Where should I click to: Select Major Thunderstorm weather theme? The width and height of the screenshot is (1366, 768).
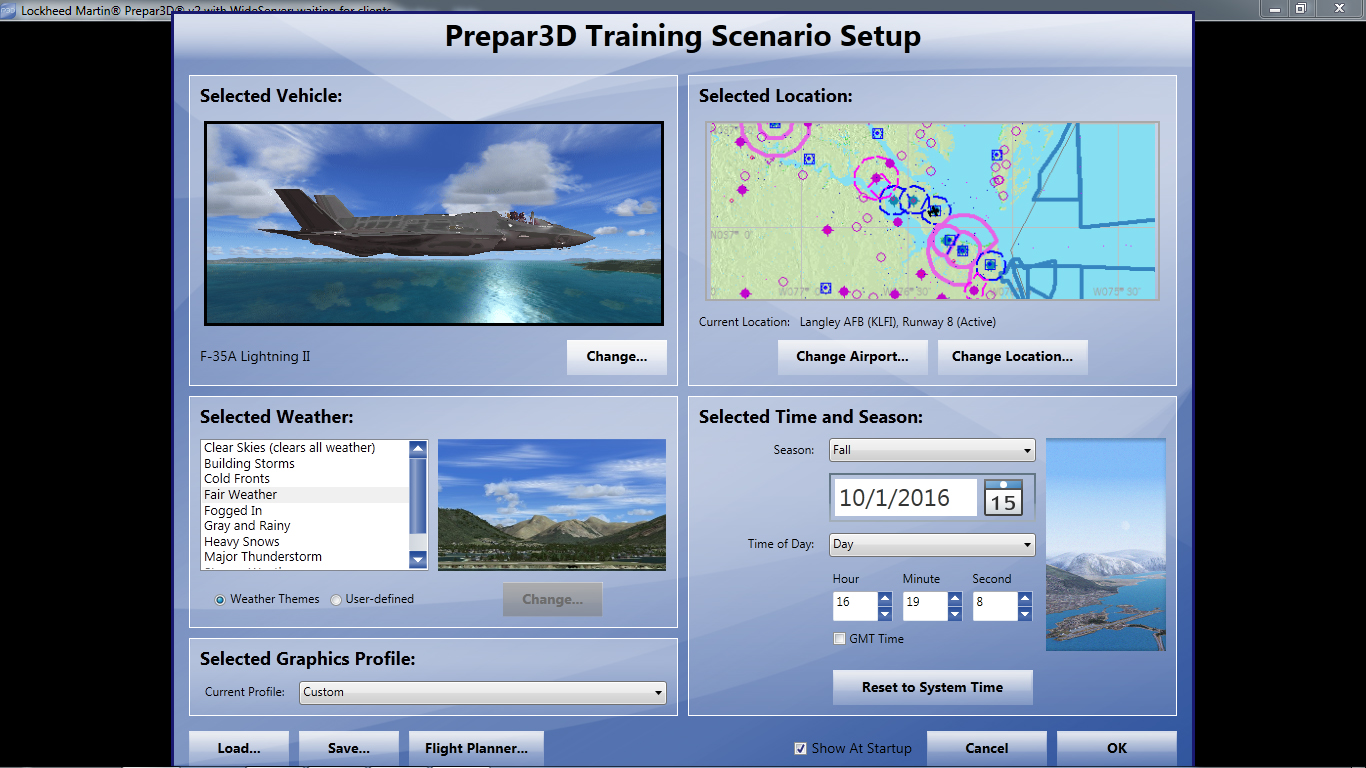pos(305,557)
